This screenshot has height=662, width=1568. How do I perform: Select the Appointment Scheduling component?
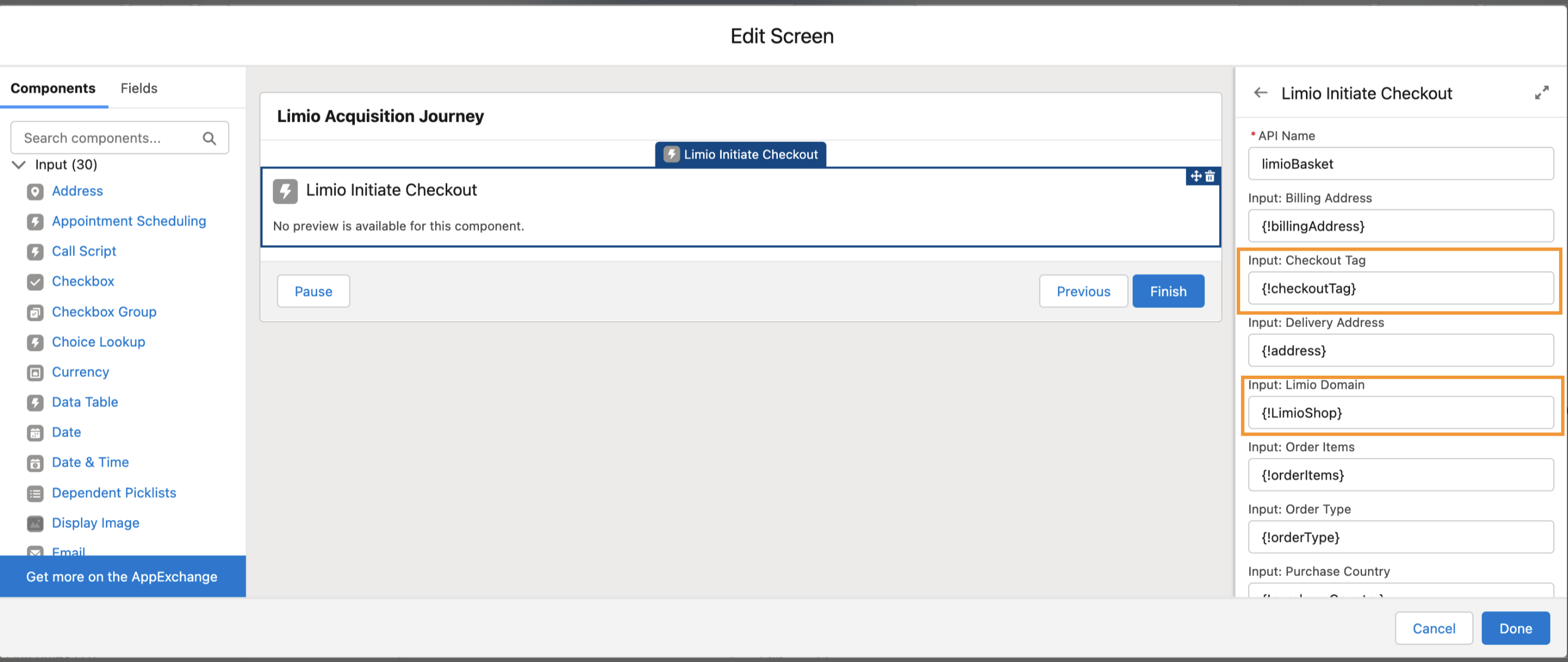(129, 221)
